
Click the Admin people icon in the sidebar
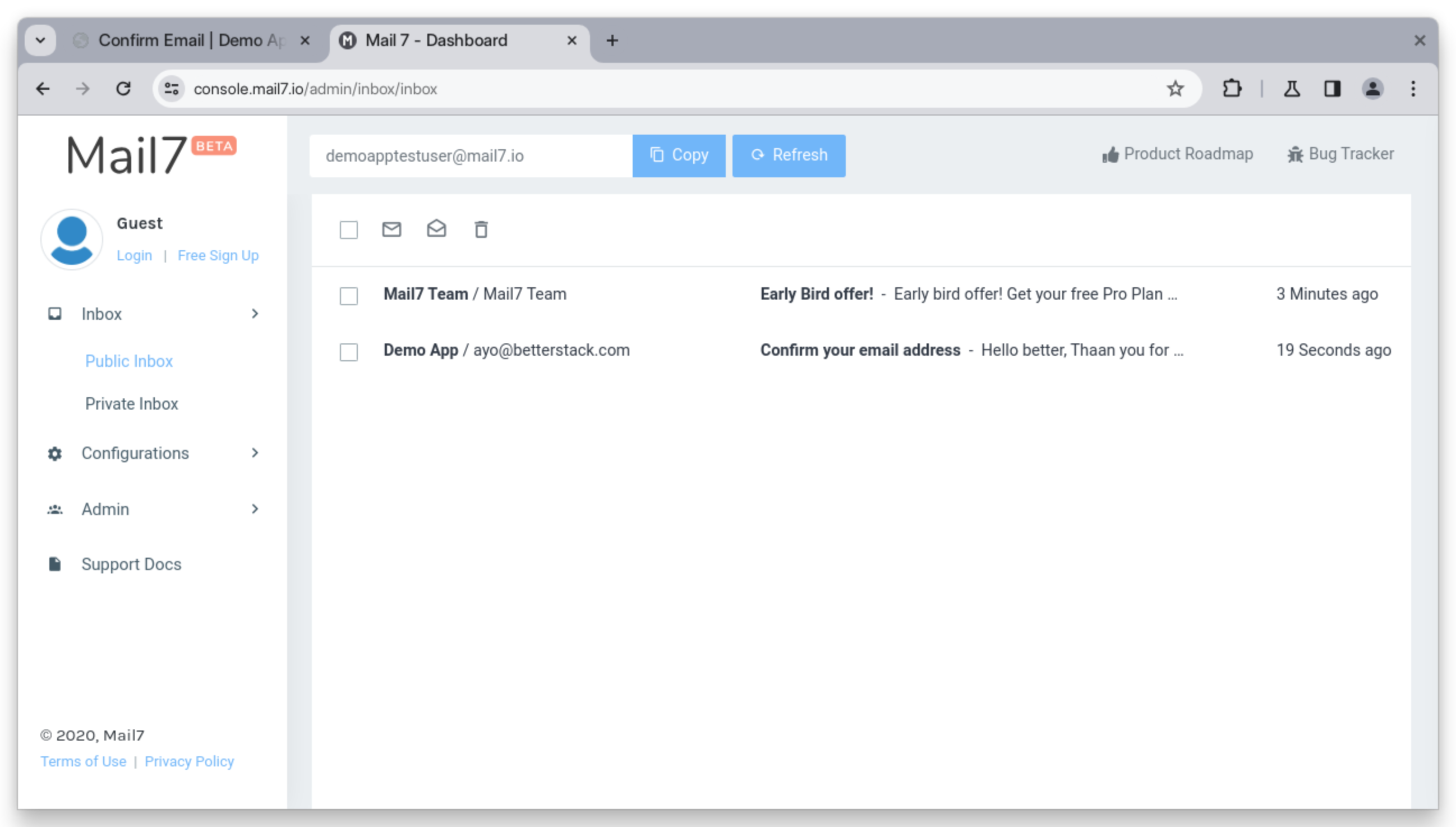pos(54,509)
